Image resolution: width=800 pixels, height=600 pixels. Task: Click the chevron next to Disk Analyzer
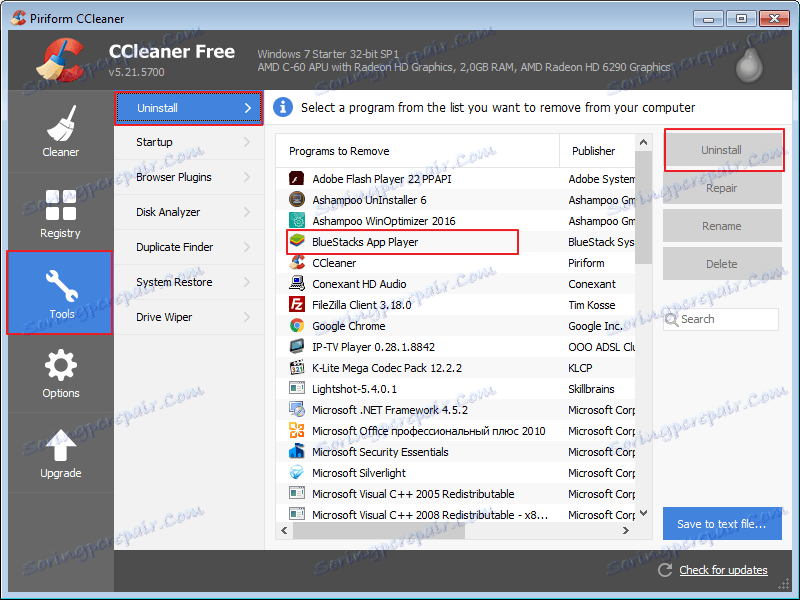point(247,212)
